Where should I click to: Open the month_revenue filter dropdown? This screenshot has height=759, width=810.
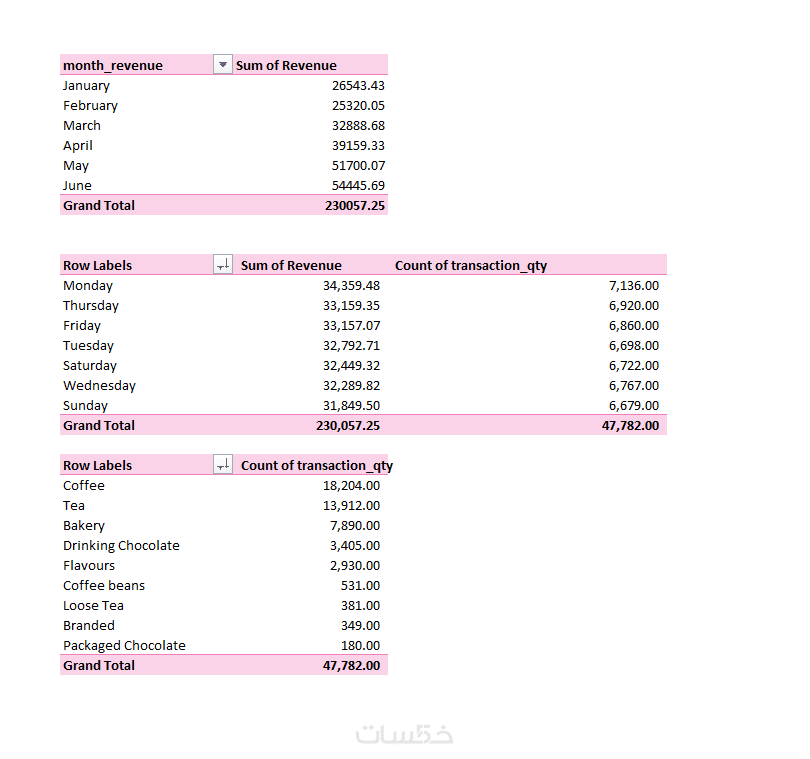[223, 65]
